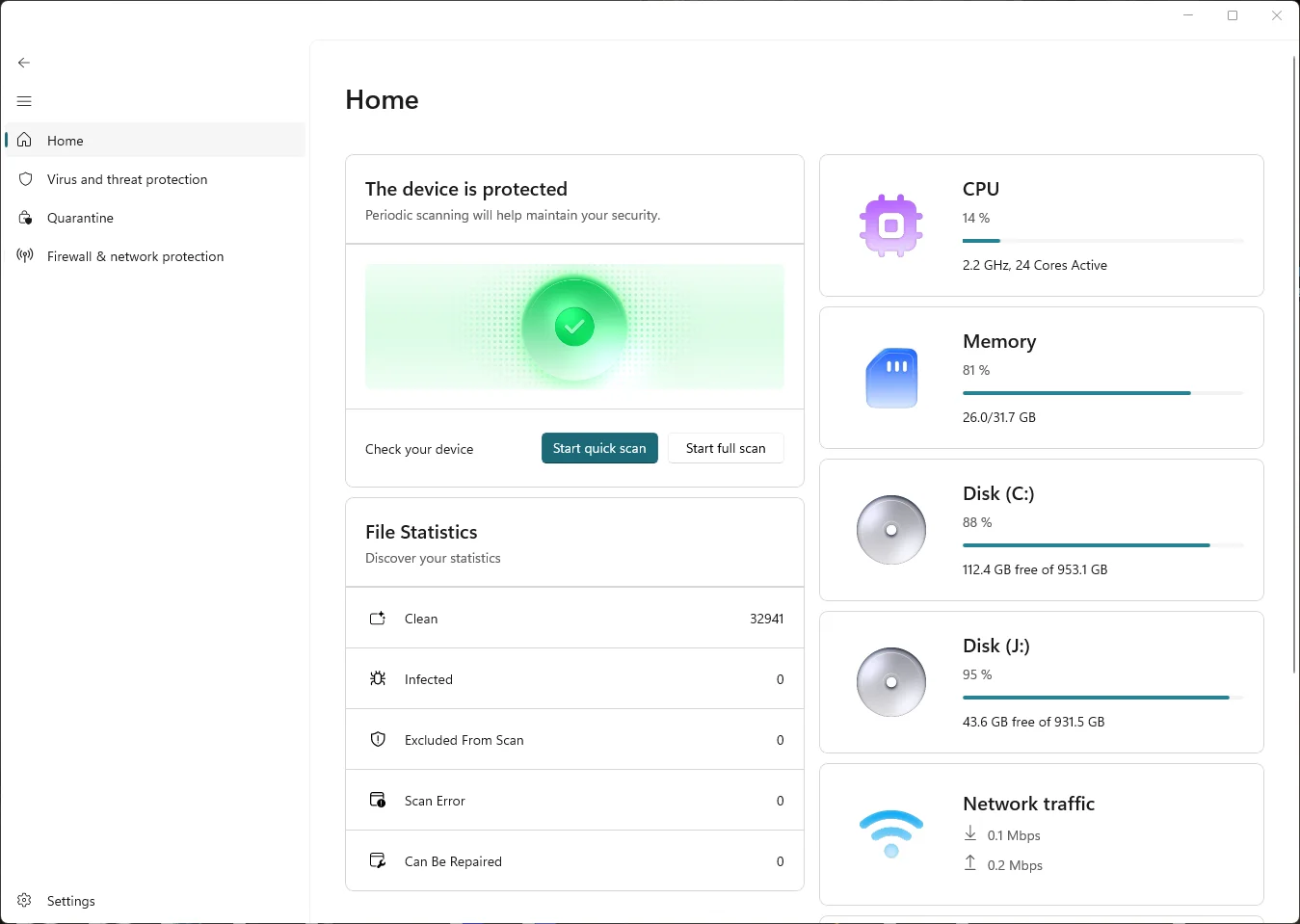Click the Disk (C:) usage progress bar
This screenshot has width=1300, height=924.
point(1103,545)
